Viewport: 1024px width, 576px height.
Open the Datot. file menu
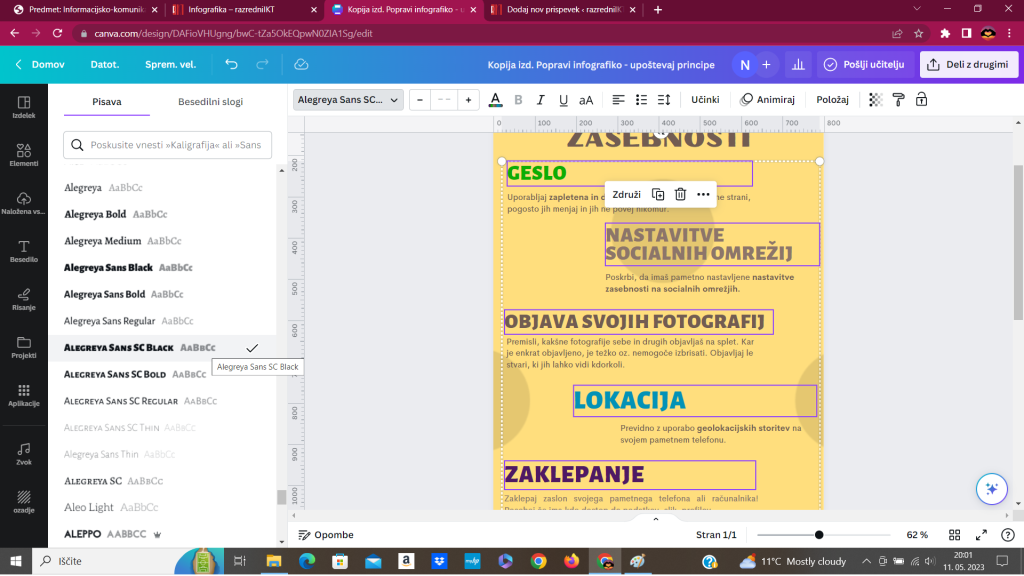point(104,65)
